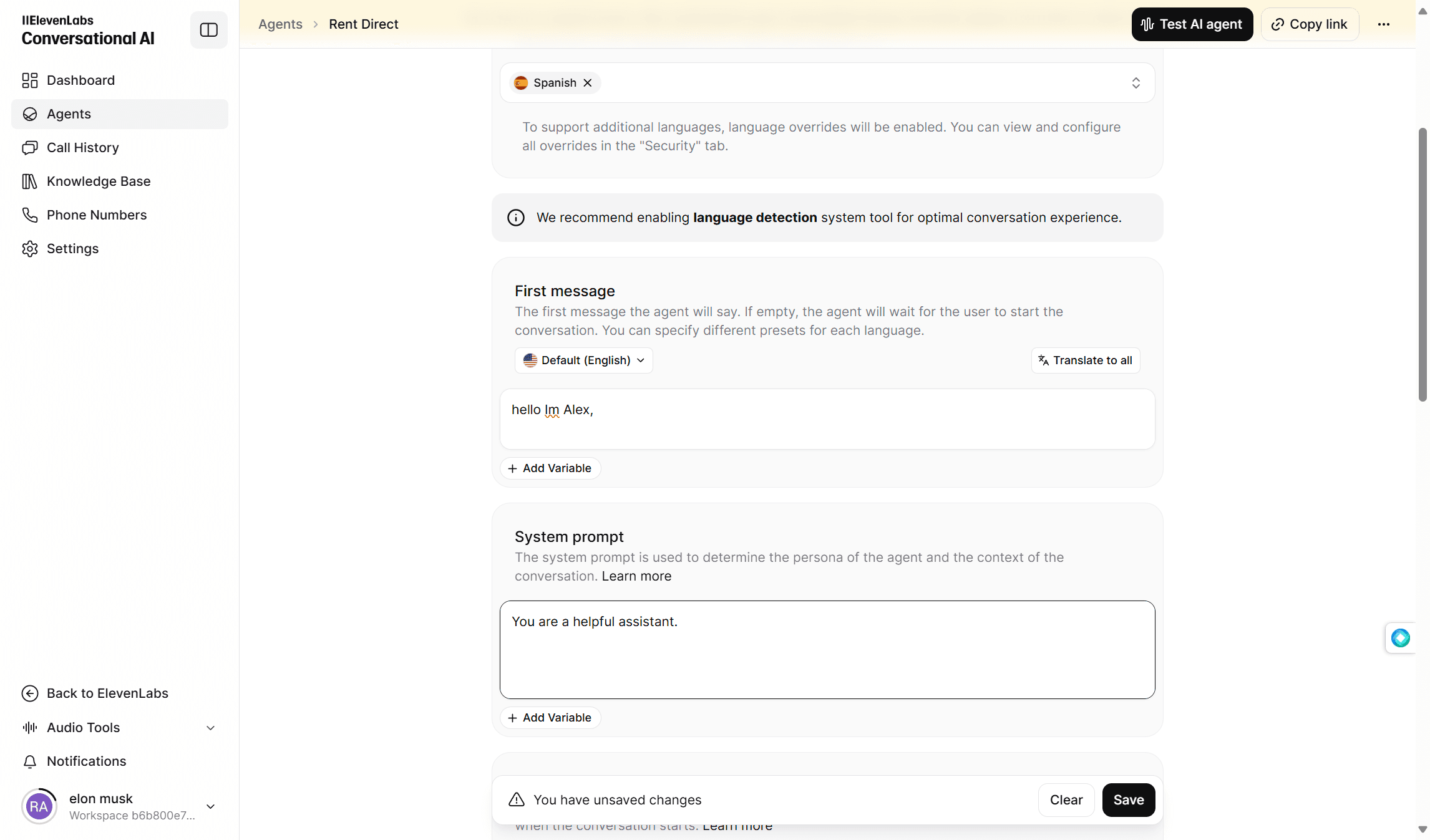This screenshot has height=840, width=1430.
Task: Open the elon musk workspace switcher
Action: click(120, 806)
